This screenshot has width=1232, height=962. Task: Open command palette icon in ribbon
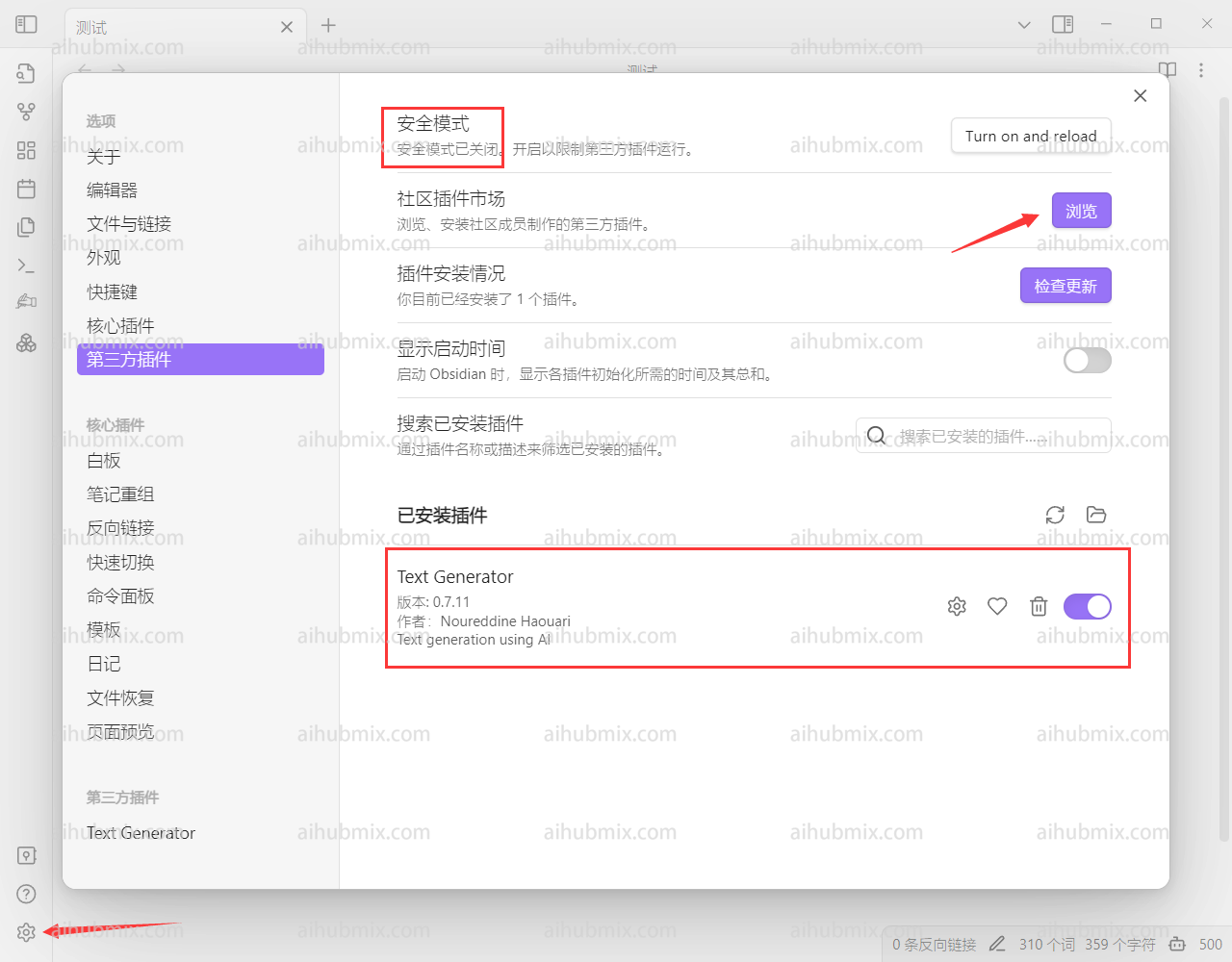[26, 266]
